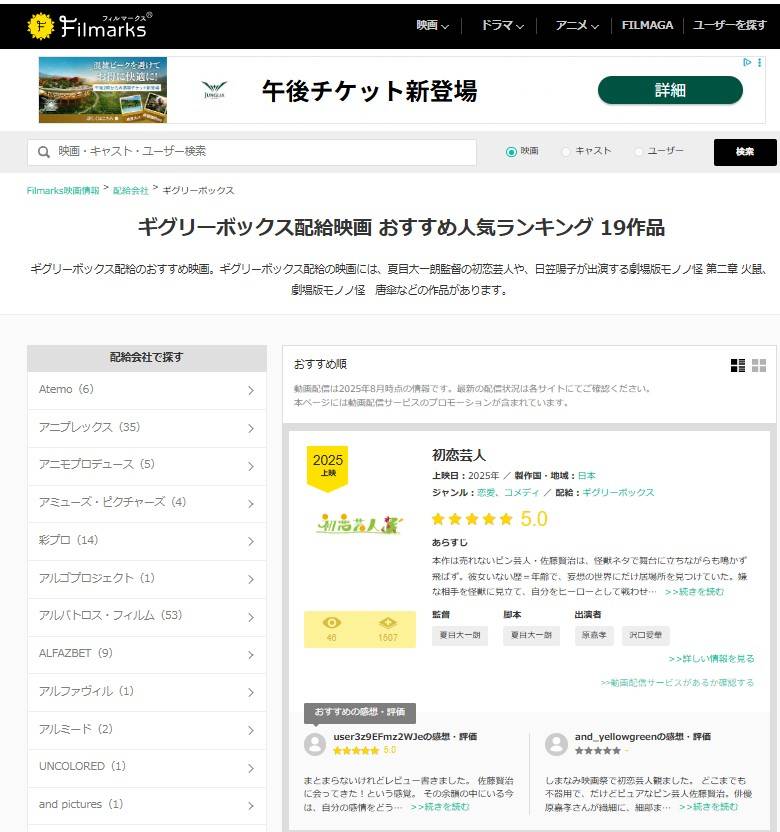Screen dimensions: 780x832
Task: Open the Filmarks logo homepage
Action: point(89,25)
